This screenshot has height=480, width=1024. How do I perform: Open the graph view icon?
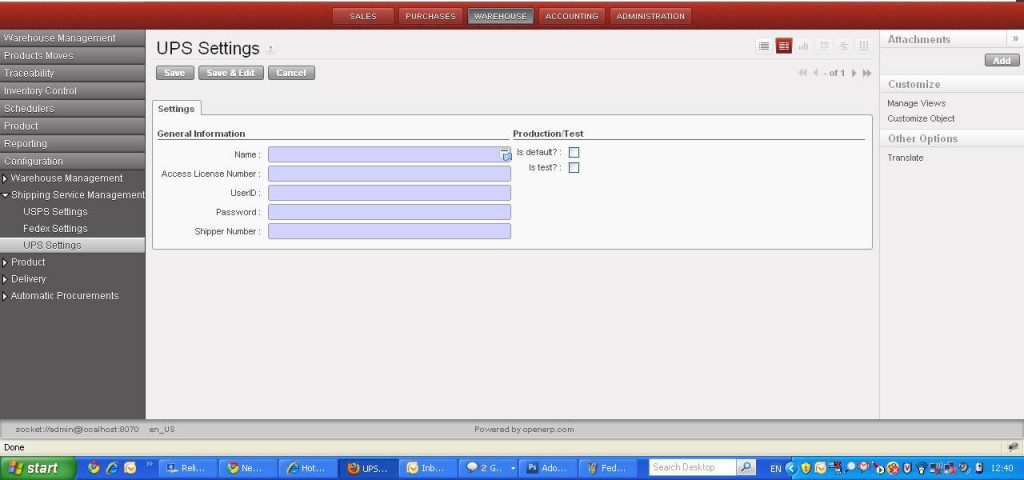[803, 46]
